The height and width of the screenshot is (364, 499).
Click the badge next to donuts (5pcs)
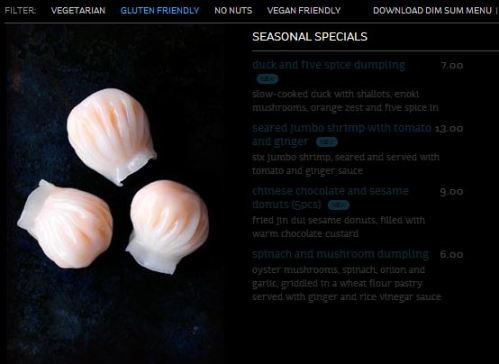338,205
